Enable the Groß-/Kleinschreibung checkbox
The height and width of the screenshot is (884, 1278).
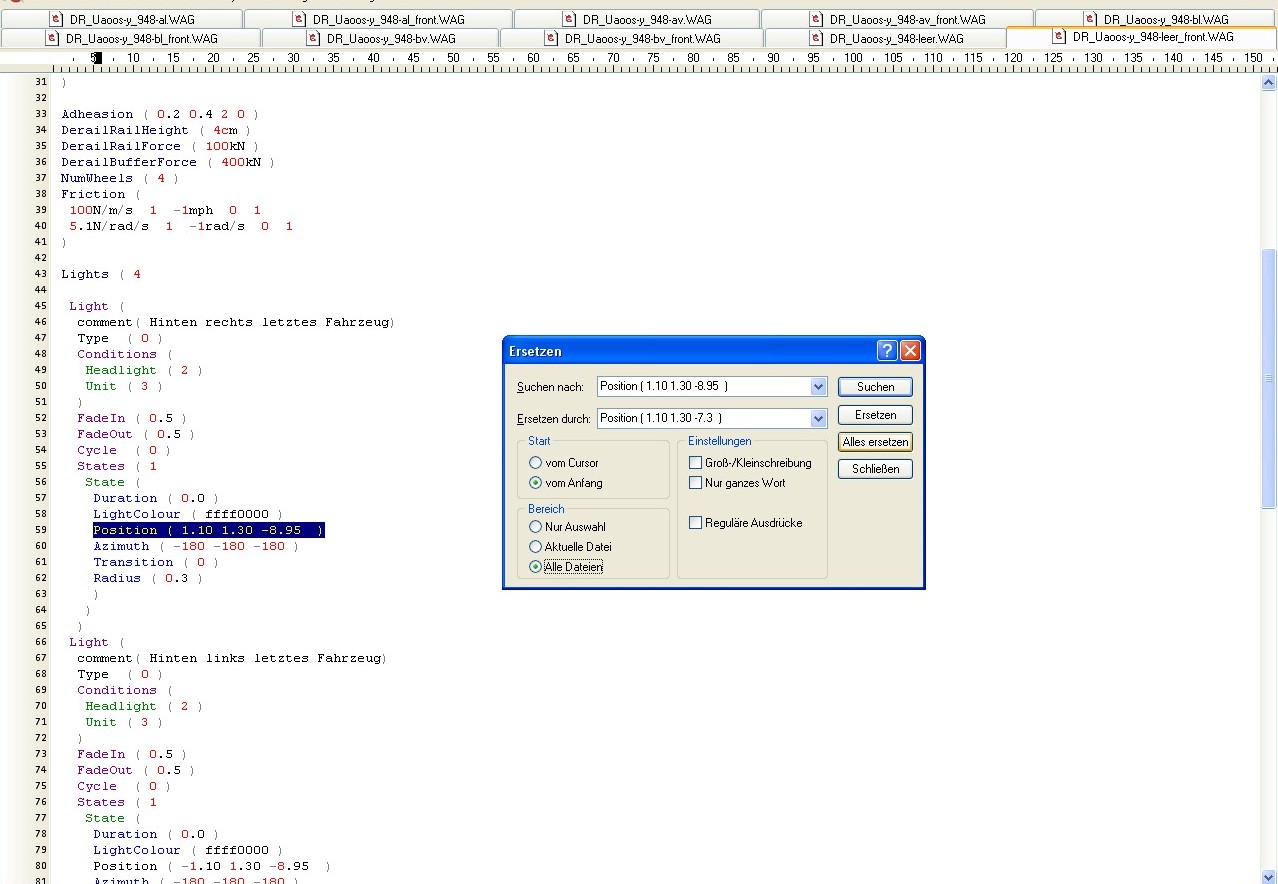coord(695,463)
